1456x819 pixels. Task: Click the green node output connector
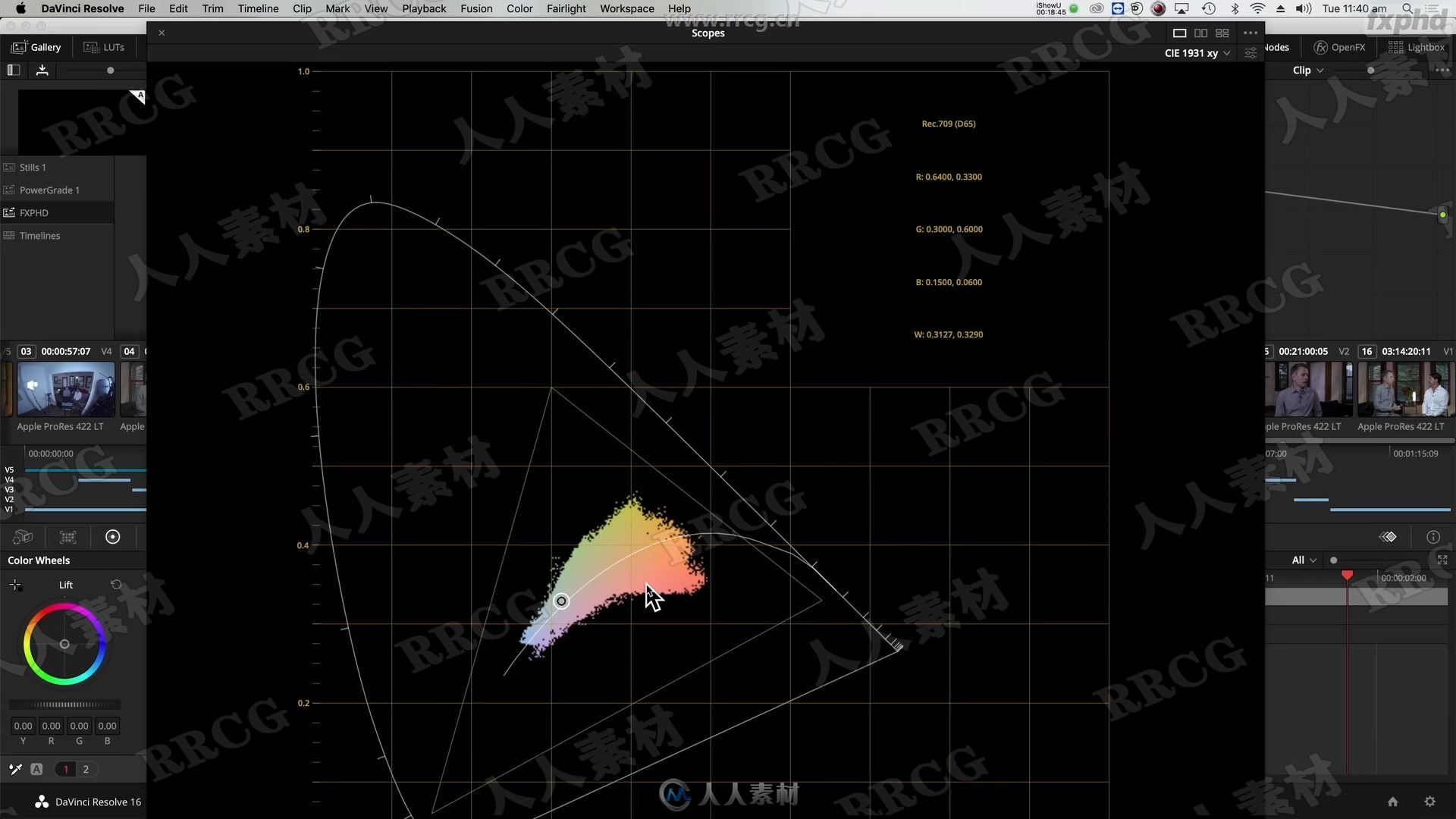(1442, 215)
